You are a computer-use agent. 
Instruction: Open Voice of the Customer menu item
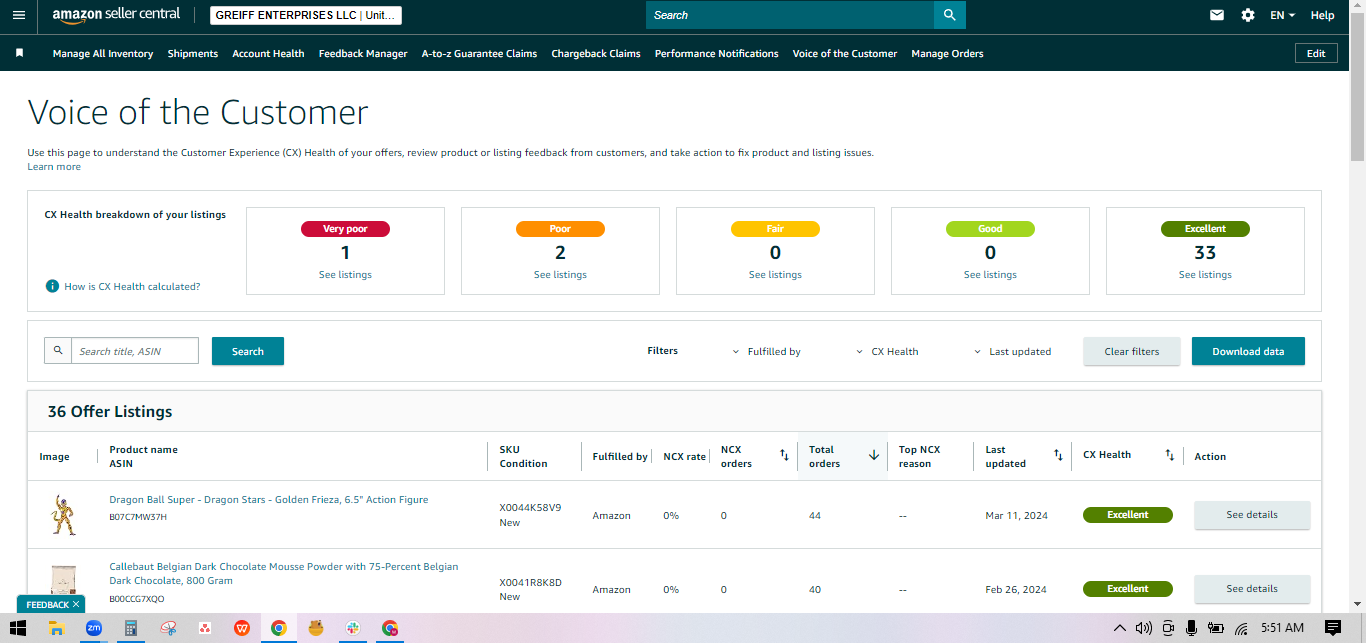point(845,53)
